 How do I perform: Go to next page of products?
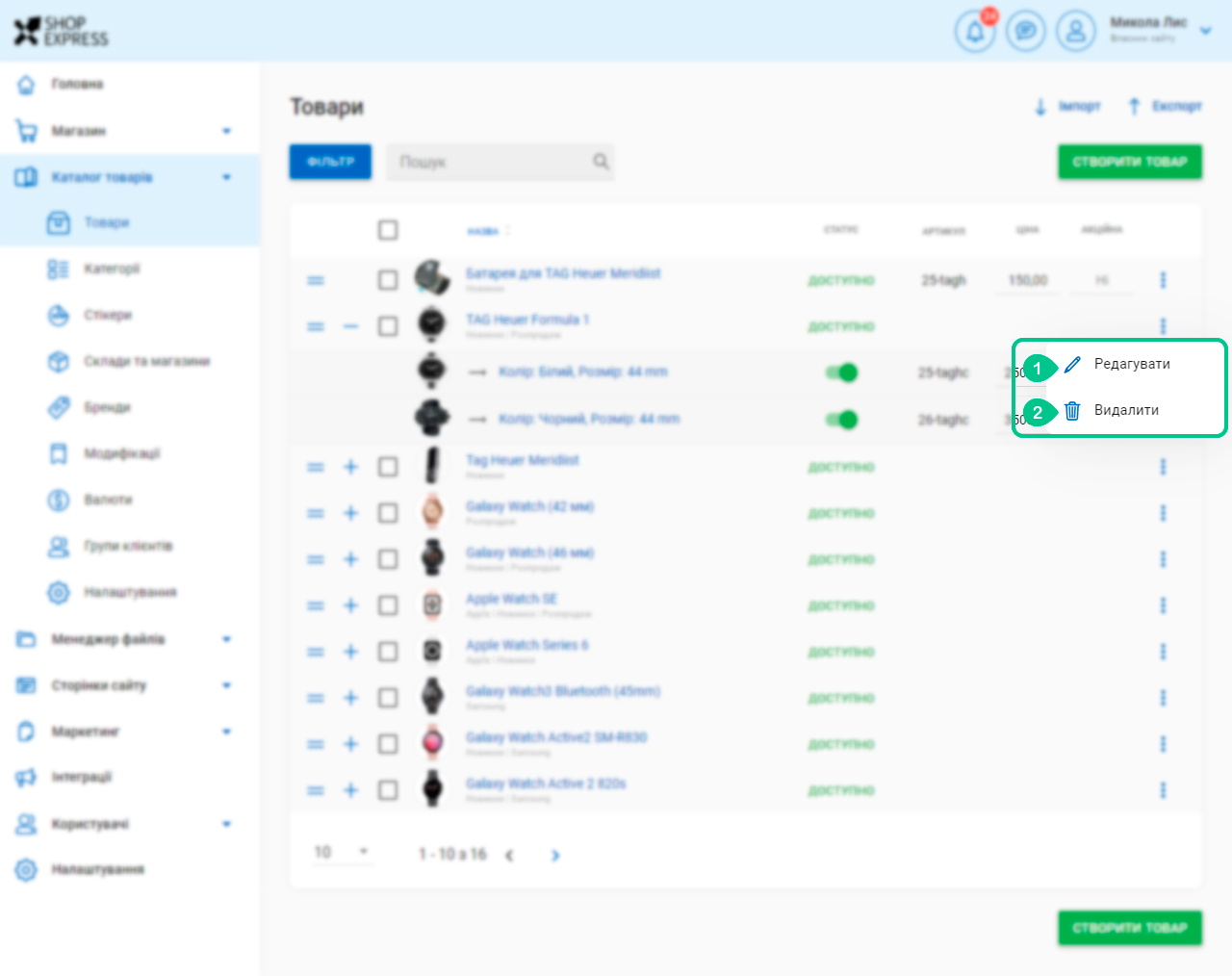click(555, 855)
